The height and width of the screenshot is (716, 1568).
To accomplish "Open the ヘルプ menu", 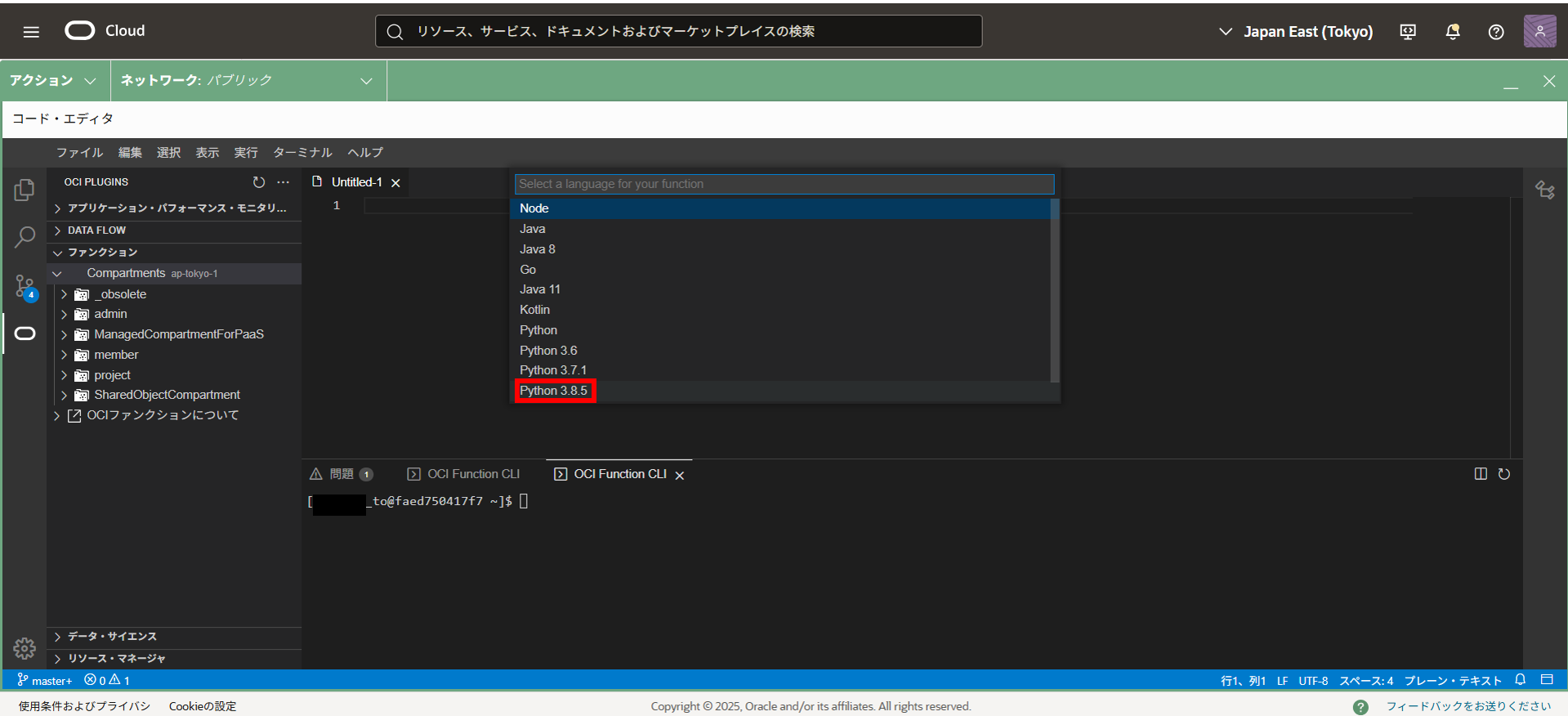I will [x=364, y=153].
